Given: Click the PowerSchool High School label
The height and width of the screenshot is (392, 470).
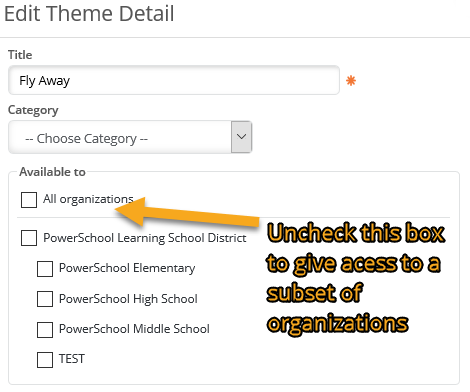Looking at the screenshot, I should [128, 299].
